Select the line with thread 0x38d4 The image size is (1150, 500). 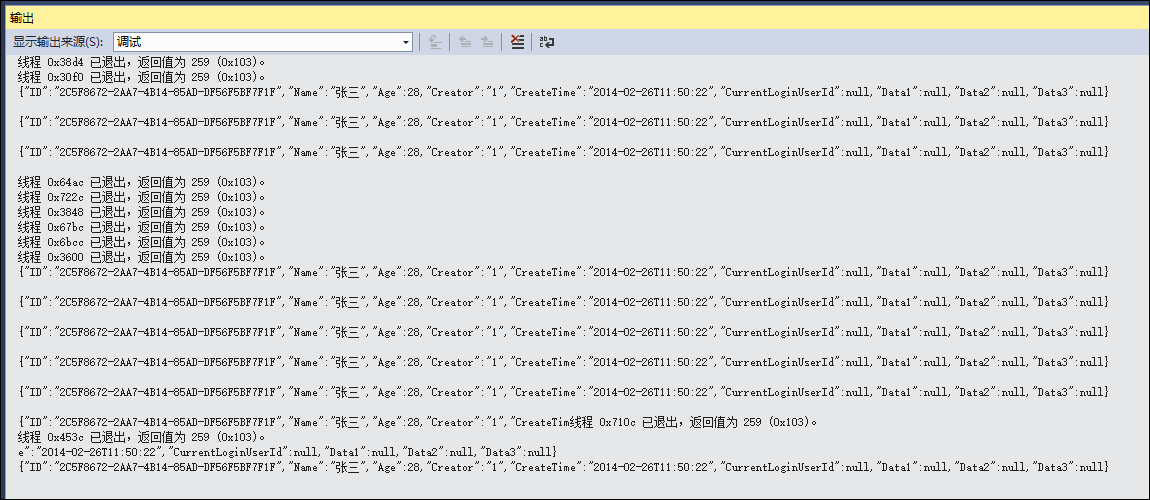point(141,62)
